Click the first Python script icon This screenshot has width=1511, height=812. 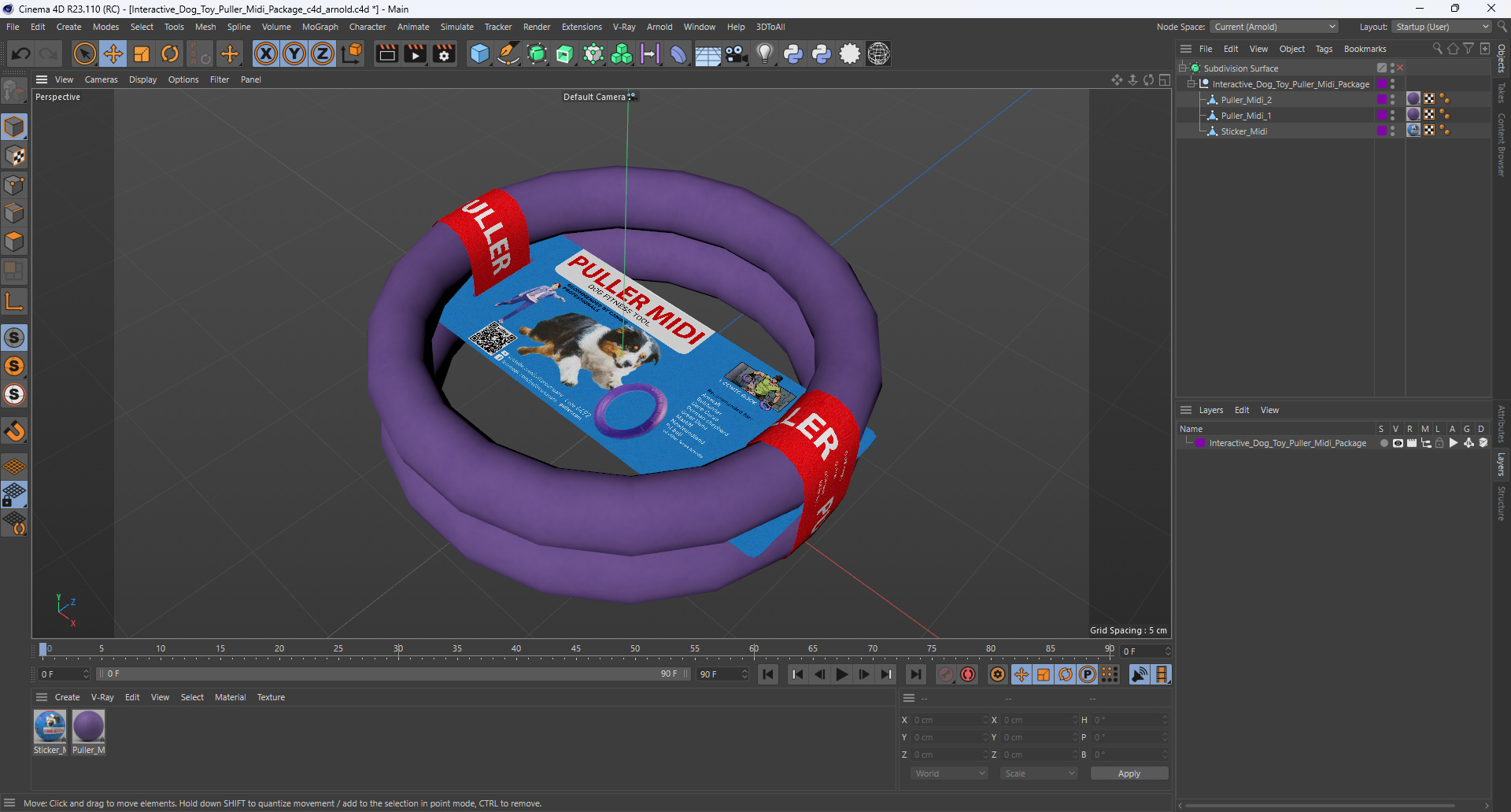pos(793,54)
